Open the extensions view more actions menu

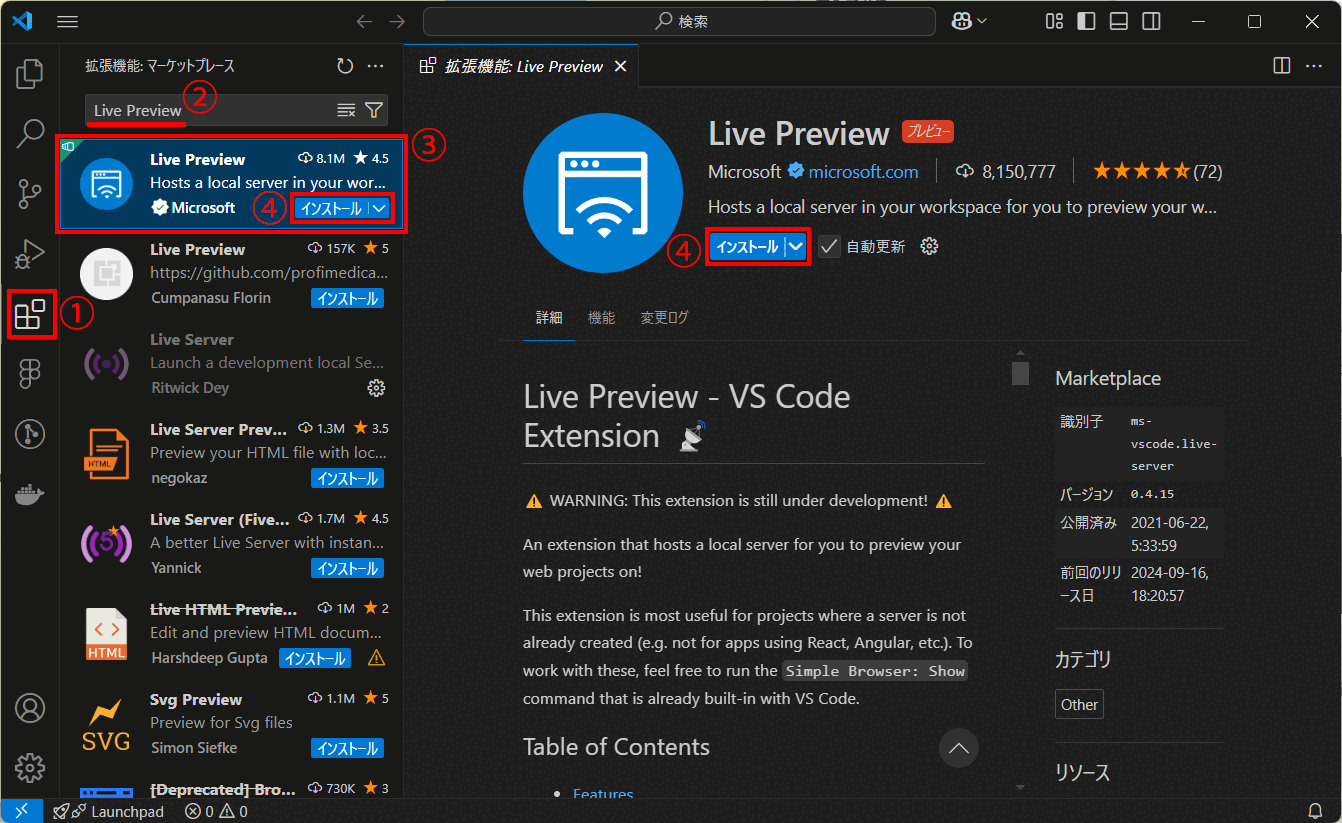376,66
